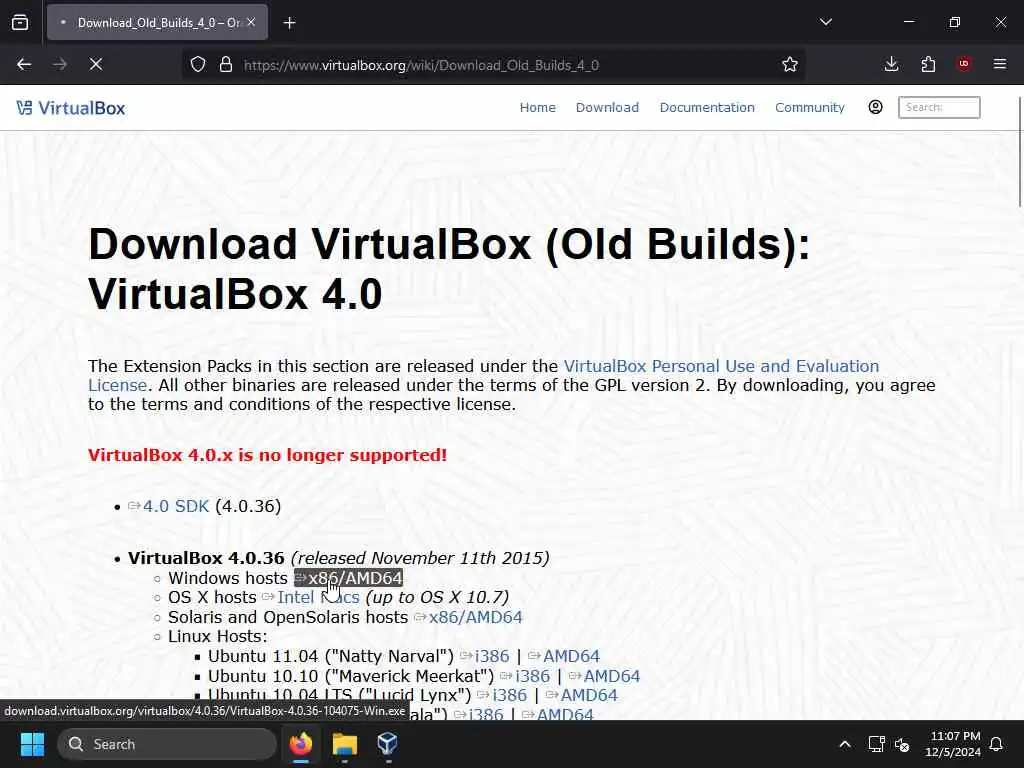Screen dimensions: 1024x768
Task: Stop page loading with the X button
Action: point(95,64)
